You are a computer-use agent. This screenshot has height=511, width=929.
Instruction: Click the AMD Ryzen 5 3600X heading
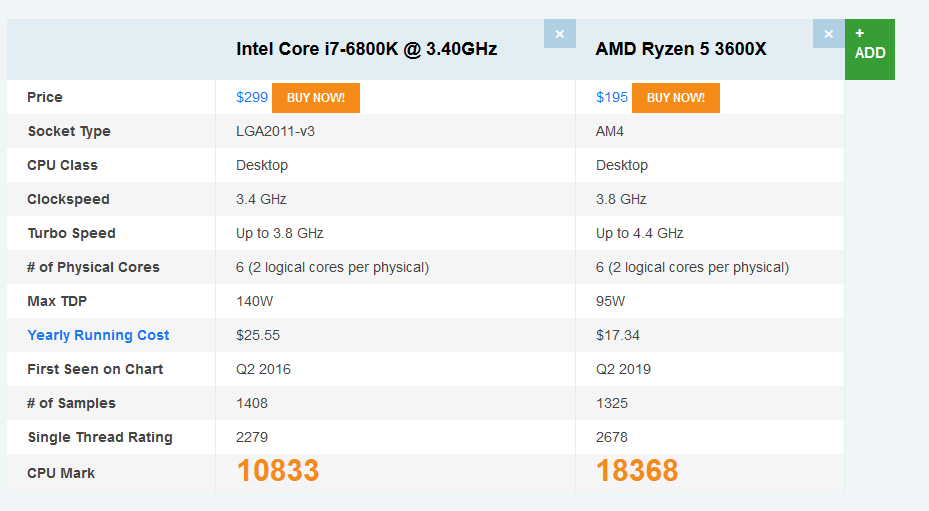681,48
